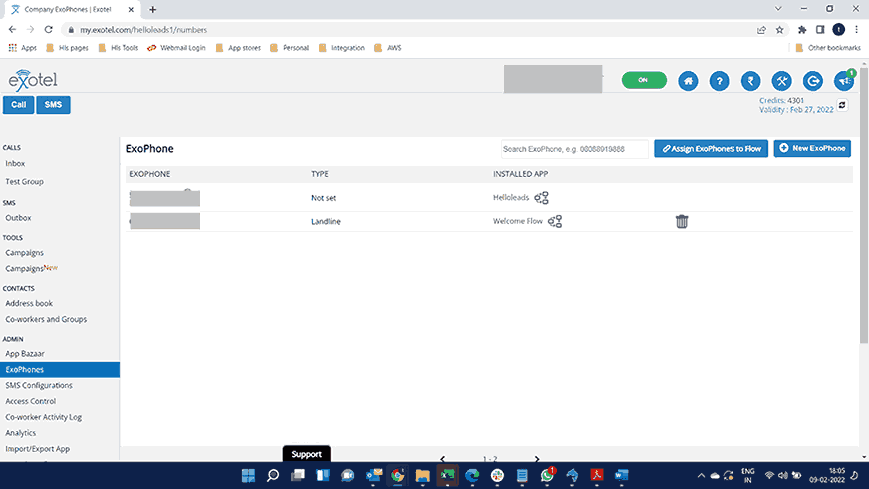Click the Support tab at bottom

click(306, 454)
